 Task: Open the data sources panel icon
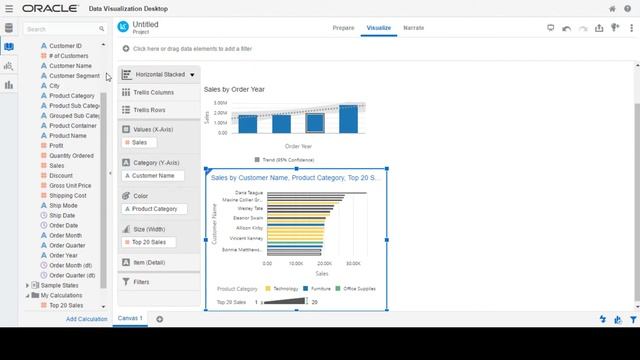9,28
